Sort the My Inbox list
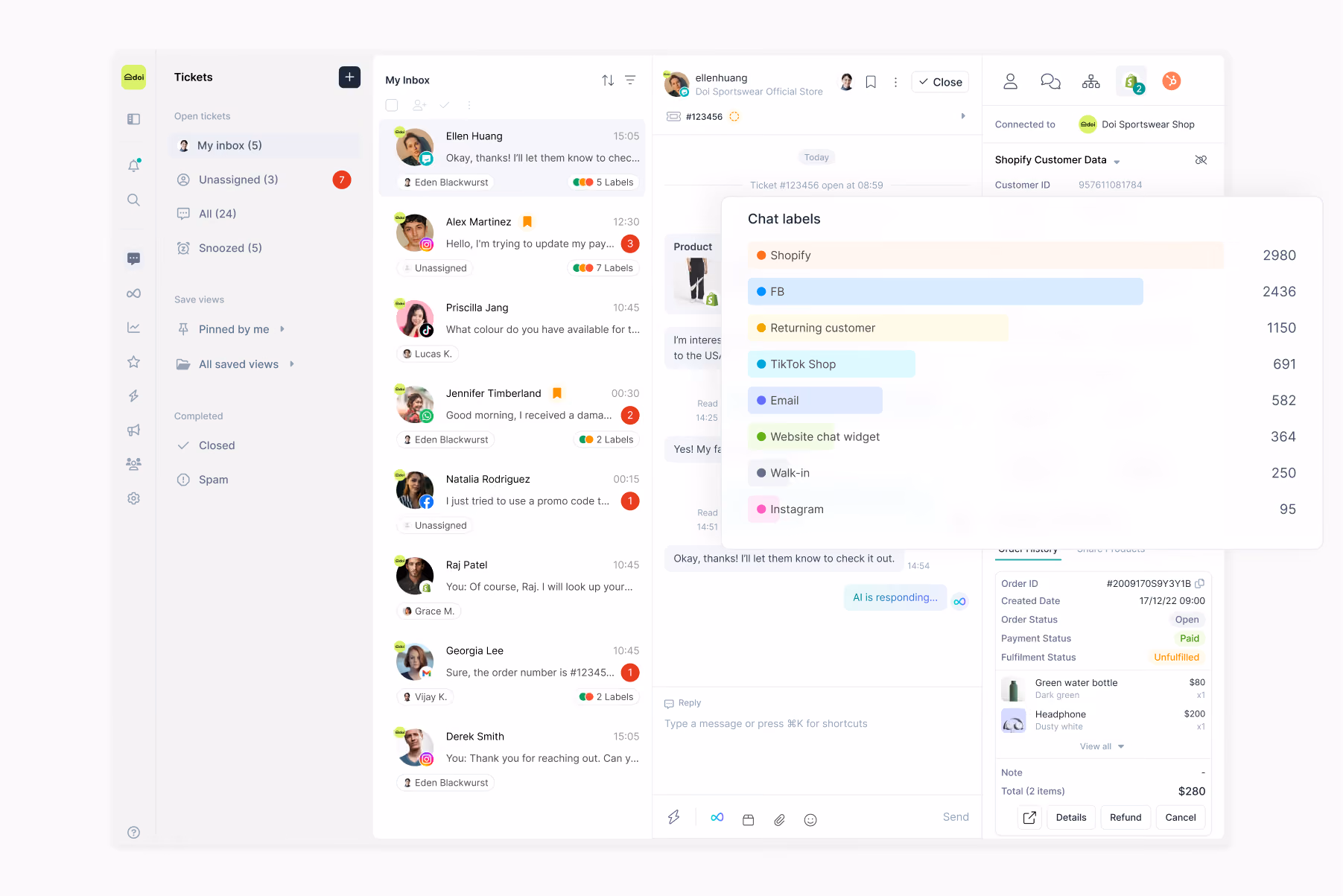This screenshot has width=1343, height=896. point(608,80)
